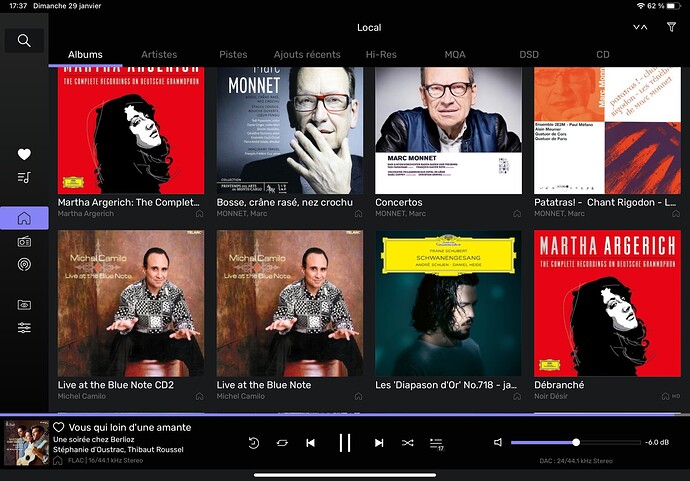Open Bosse, crâne rasé, nez crochu cover

point(290,131)
